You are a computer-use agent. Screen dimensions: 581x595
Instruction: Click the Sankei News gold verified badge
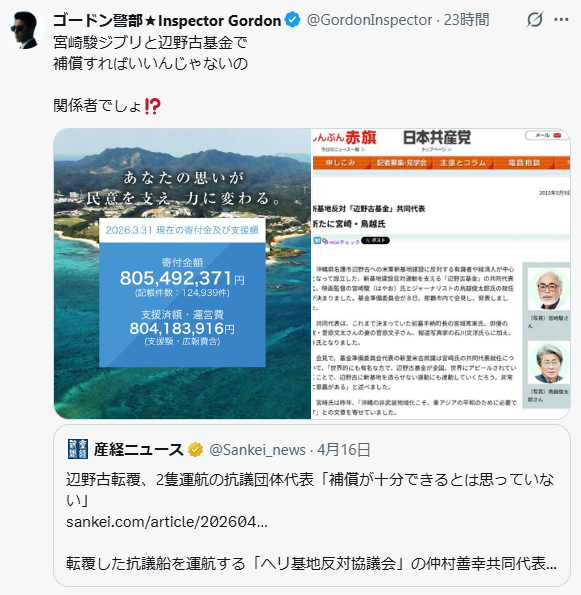(x=195, y=450)
